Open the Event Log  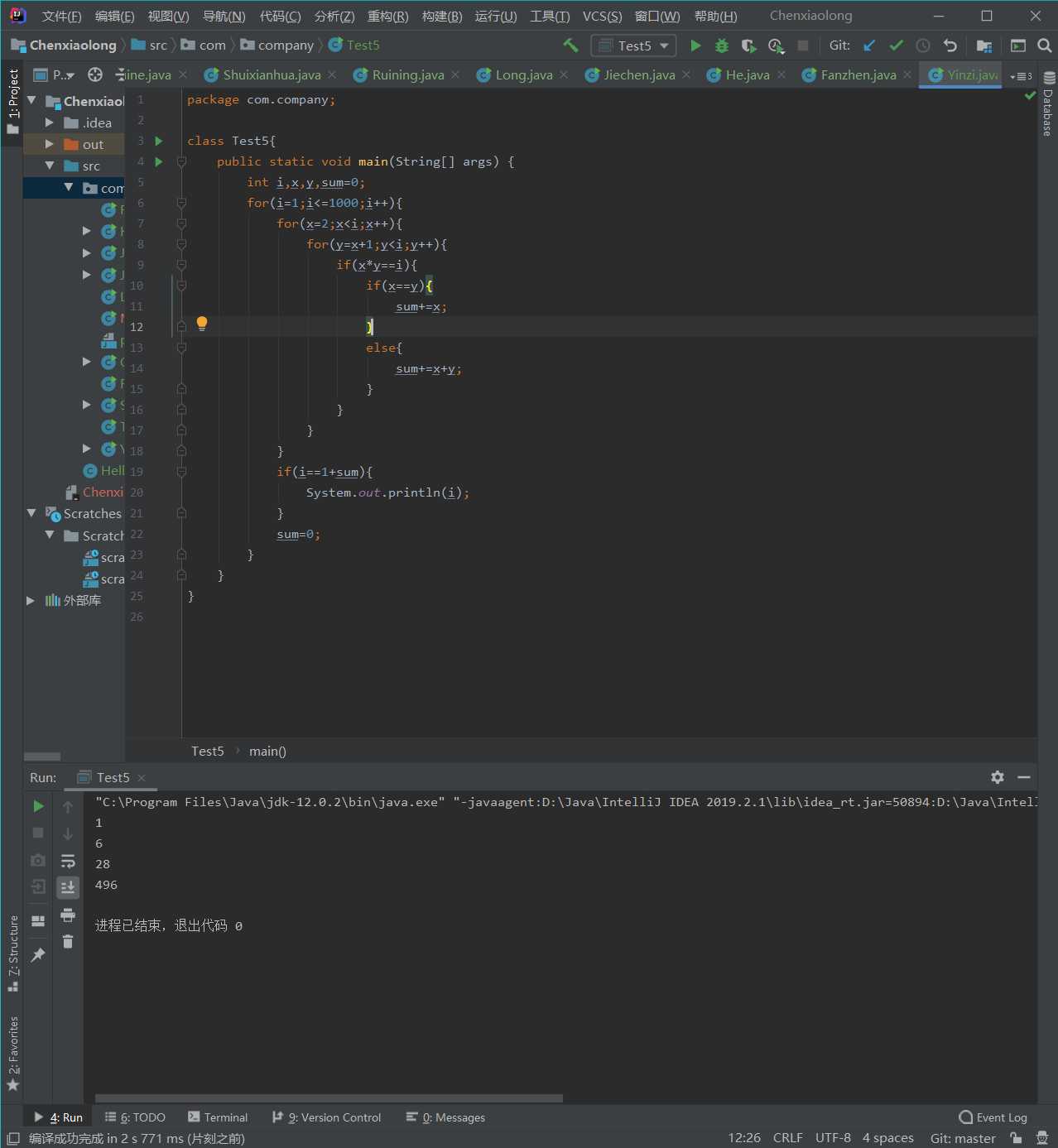(x=993, y=1117)
